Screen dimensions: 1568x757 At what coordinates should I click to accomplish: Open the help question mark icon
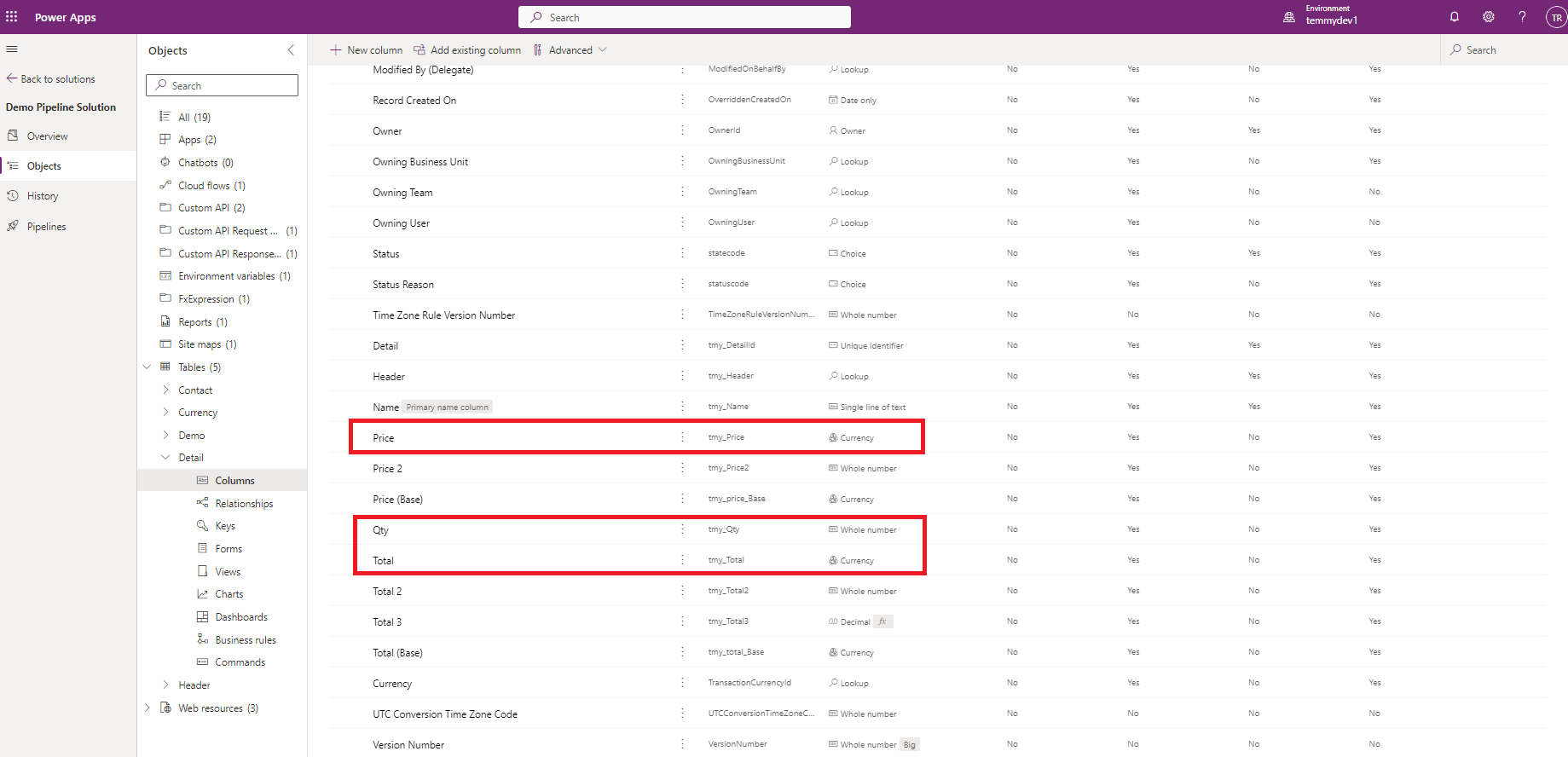[1522, 17]
